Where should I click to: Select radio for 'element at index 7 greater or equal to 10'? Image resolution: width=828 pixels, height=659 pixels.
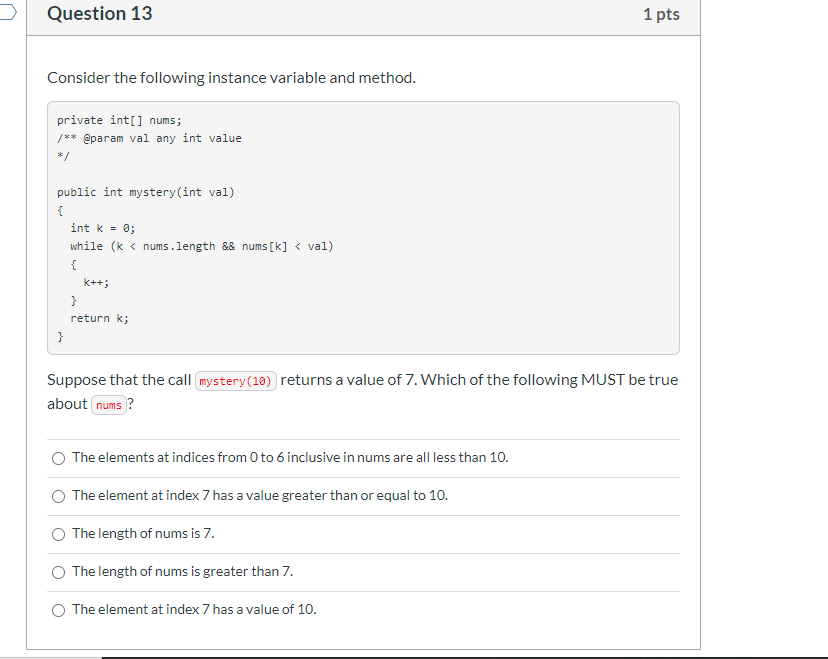pos(58,496)
